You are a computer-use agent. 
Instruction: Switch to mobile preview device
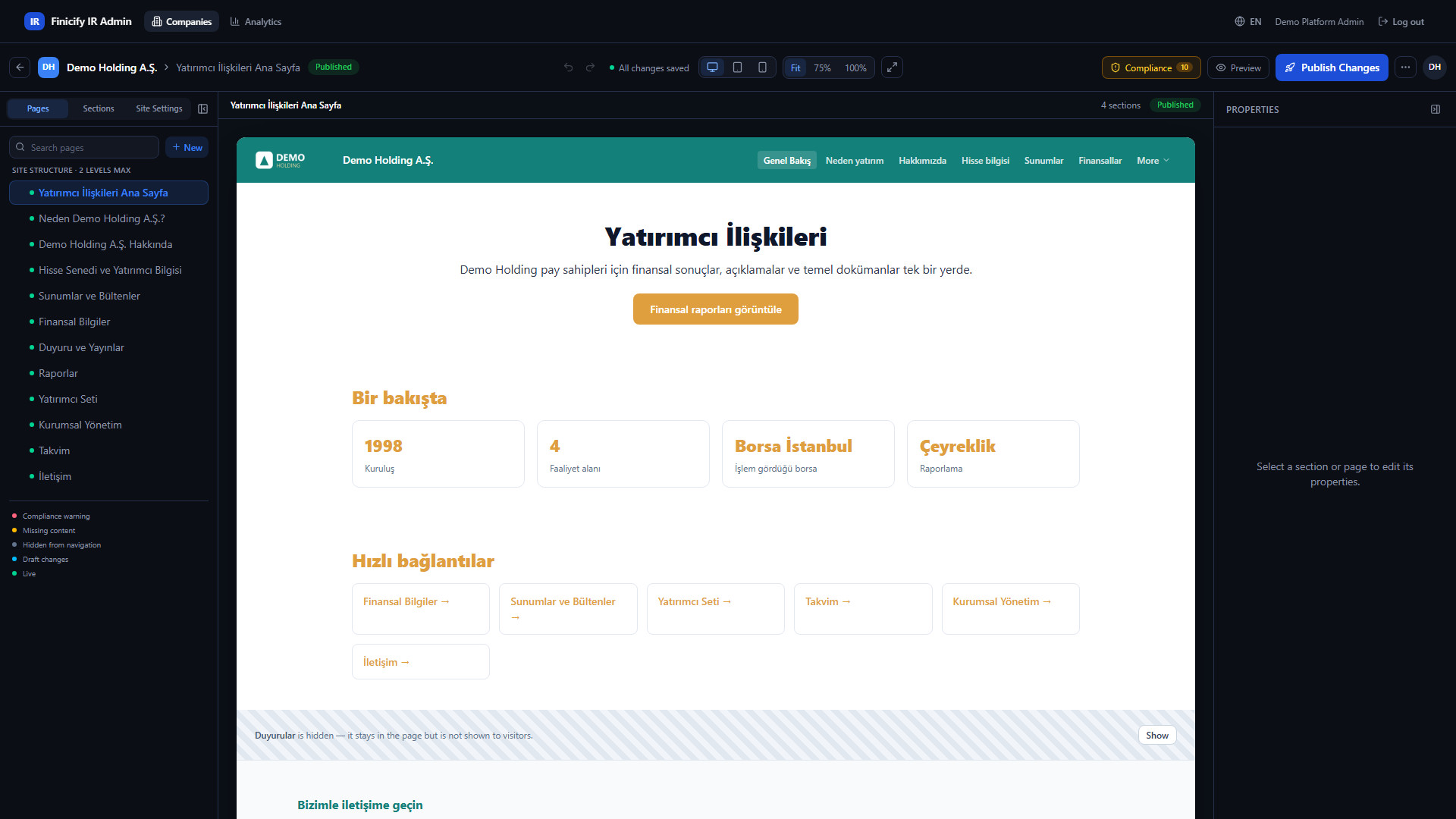pos(762,67)
